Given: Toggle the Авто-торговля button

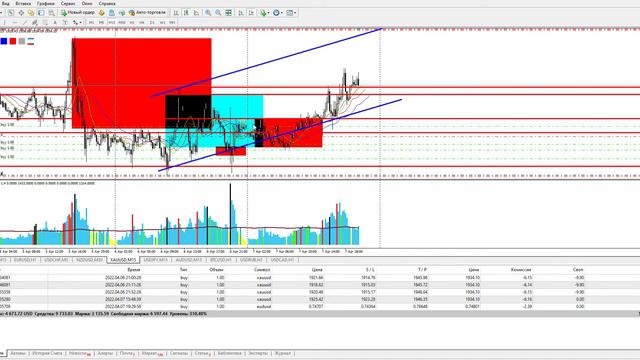Looking at the screenshot, I should pyautogui.click(x=147, y=13).
